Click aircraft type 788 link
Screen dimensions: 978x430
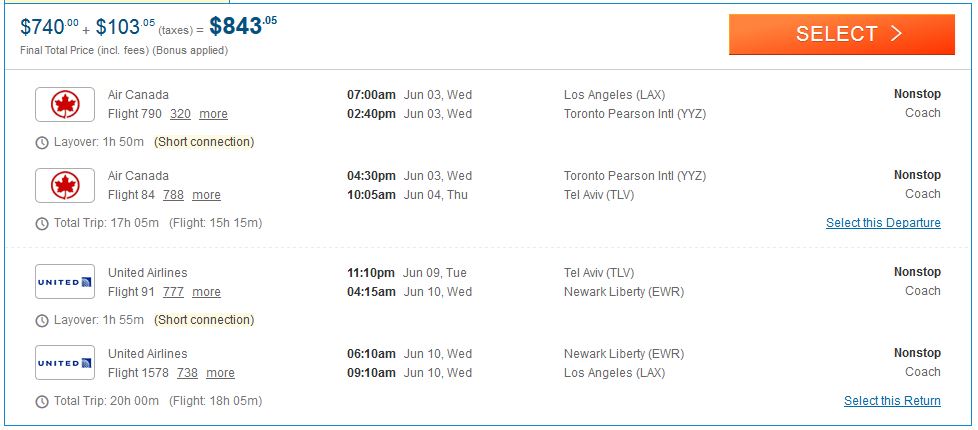click(173, 195)
